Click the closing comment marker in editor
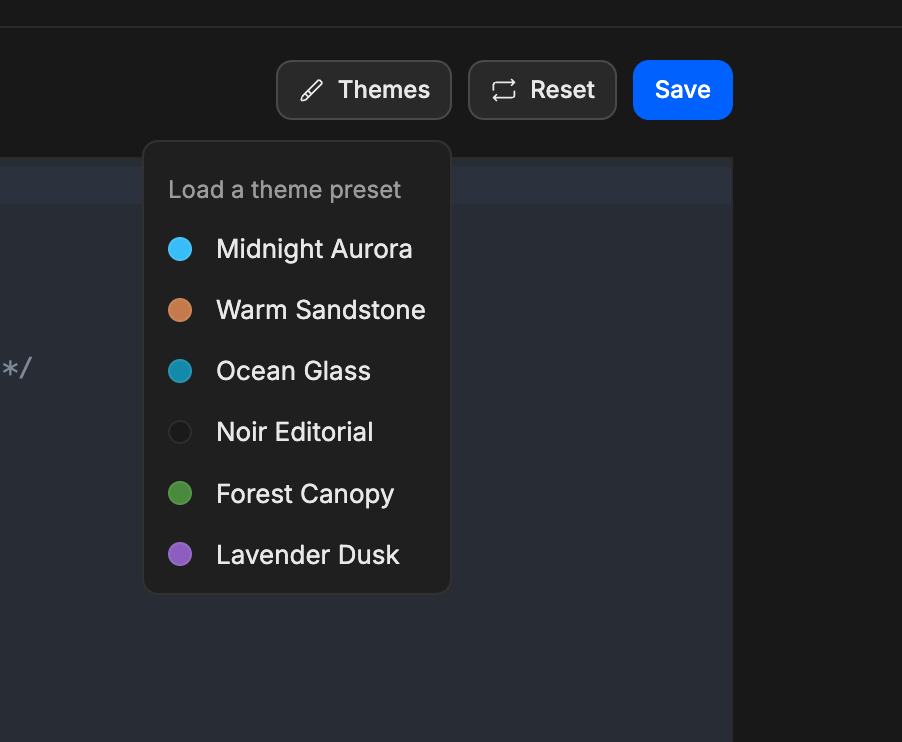The height and width of the screenshot is (742, 902). (17, 368)
